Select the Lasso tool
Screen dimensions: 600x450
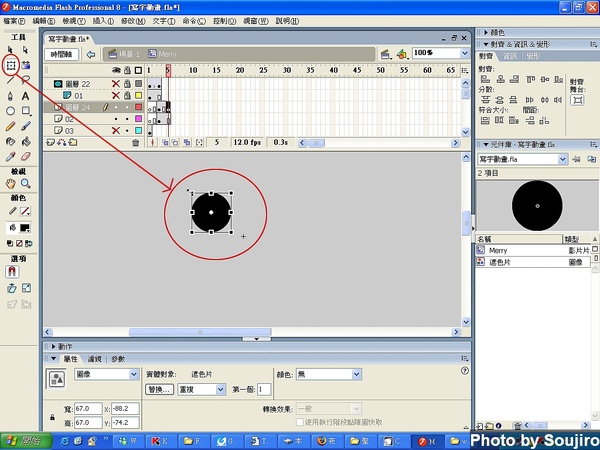26,80
